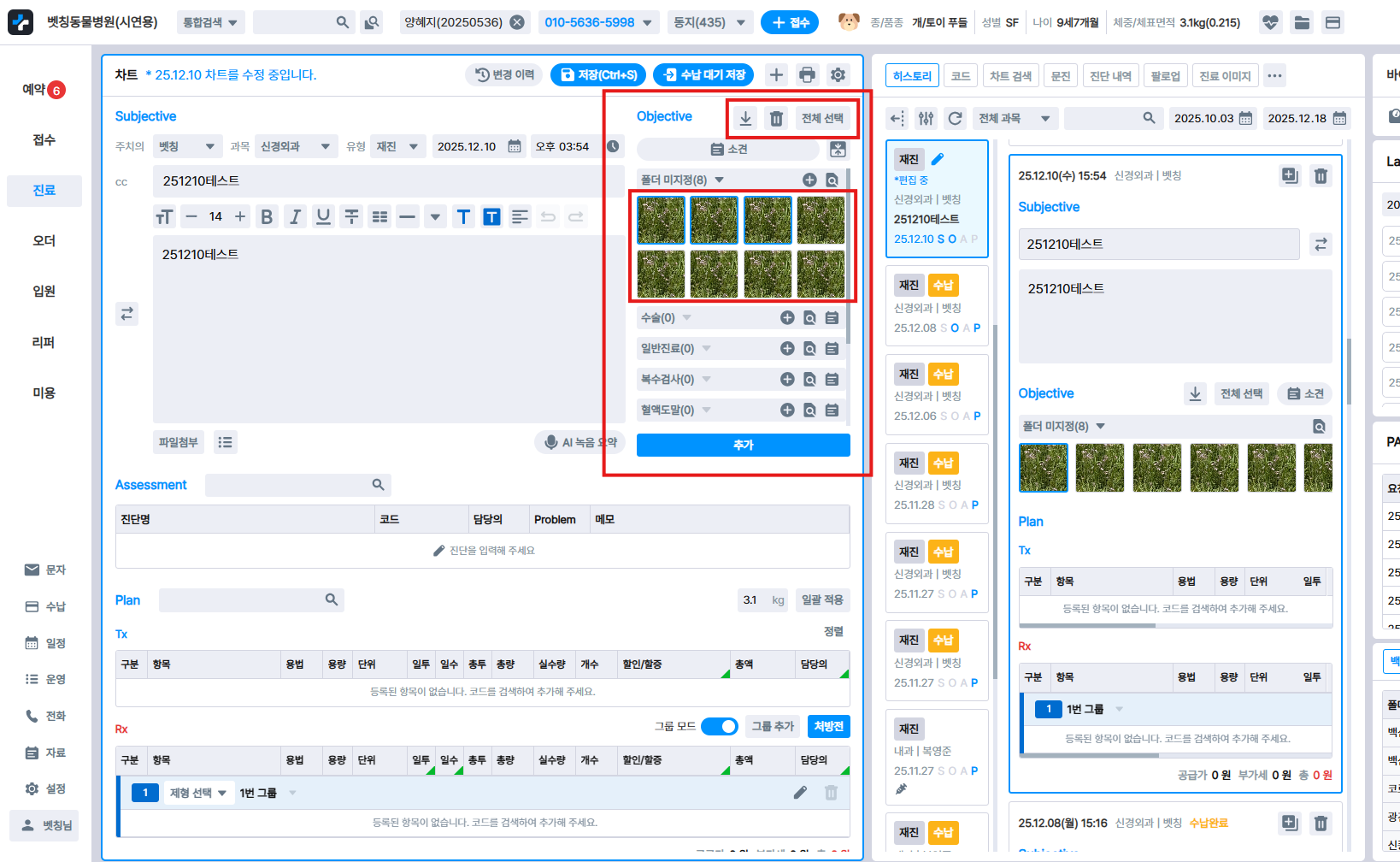Switch to the 문진 tab

pyautogui.click(x=1061, y=75)
